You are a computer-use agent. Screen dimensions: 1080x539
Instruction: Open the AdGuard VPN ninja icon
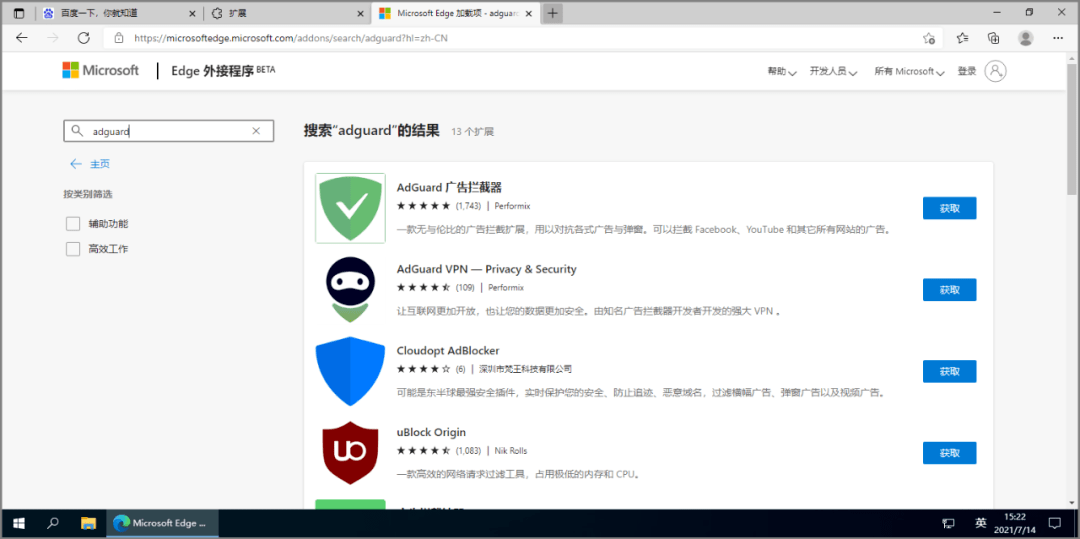[x=350, y=290]
